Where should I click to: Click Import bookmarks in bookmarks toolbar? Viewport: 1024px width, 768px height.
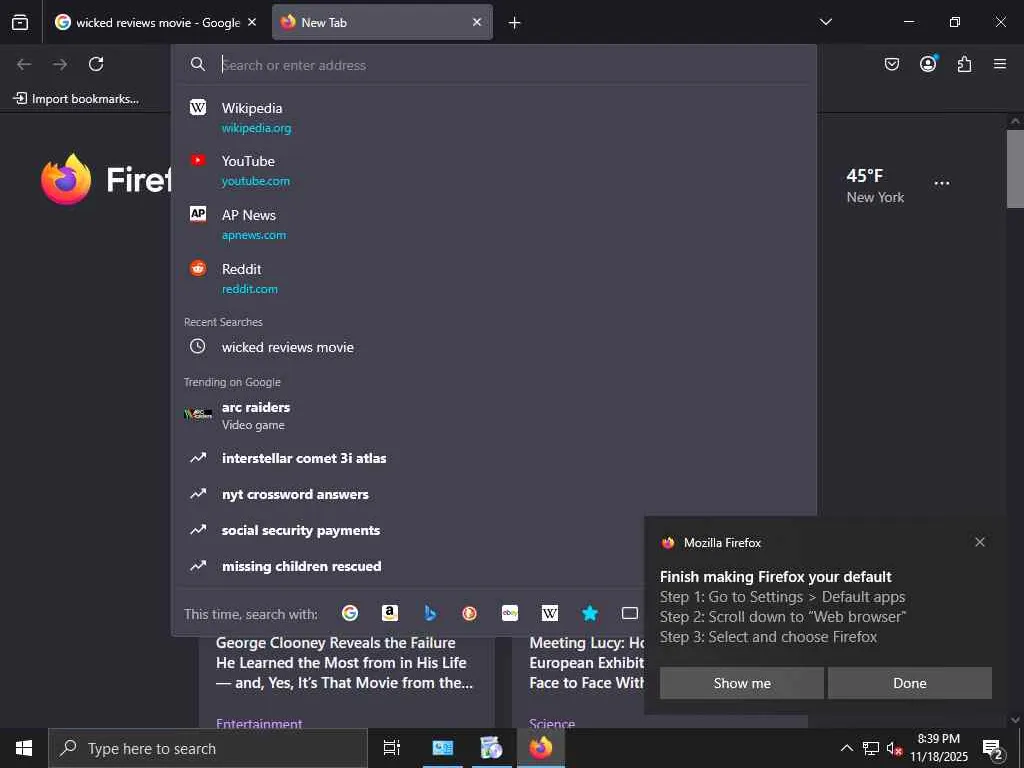(76, 99)
